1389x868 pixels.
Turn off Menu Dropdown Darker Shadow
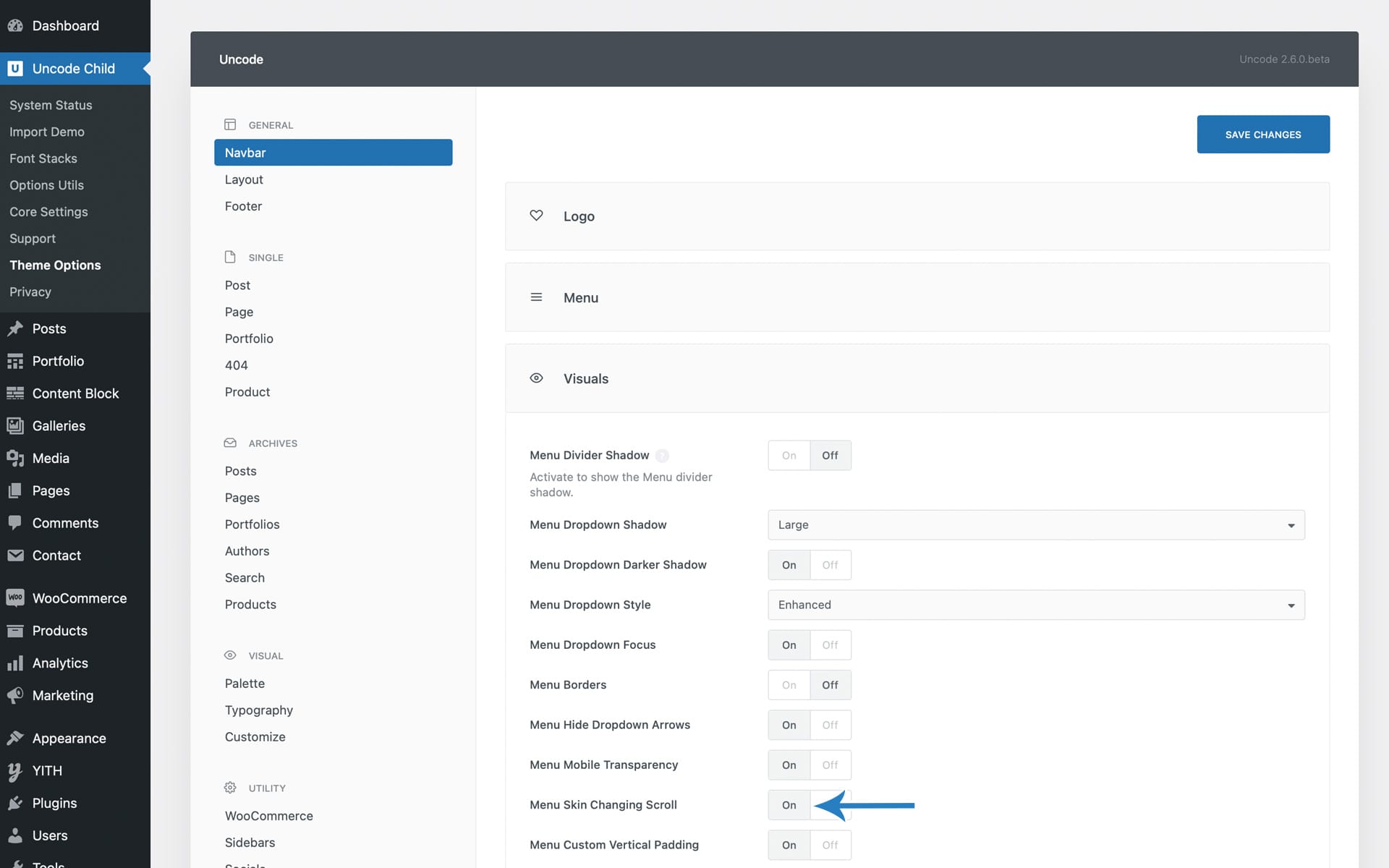[x=830, y=565]
